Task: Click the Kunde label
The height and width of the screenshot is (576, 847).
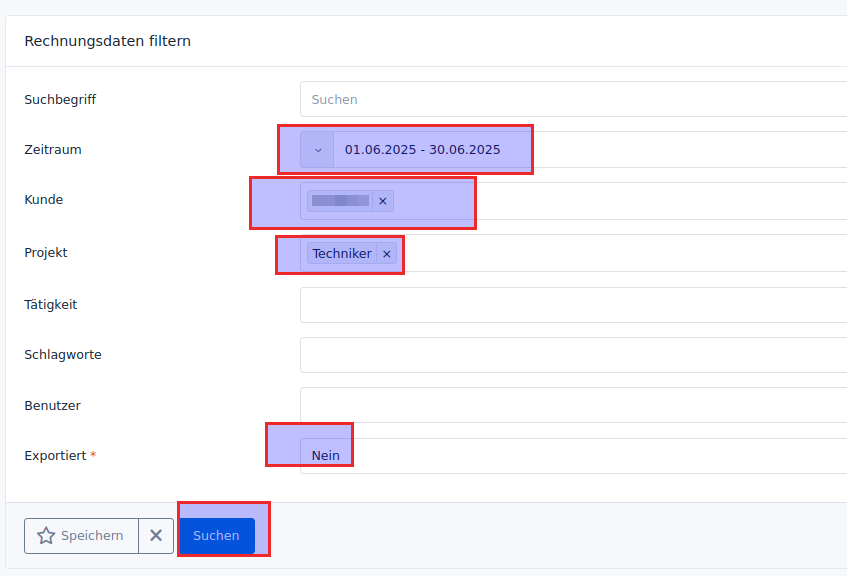Action: [44, 200]
